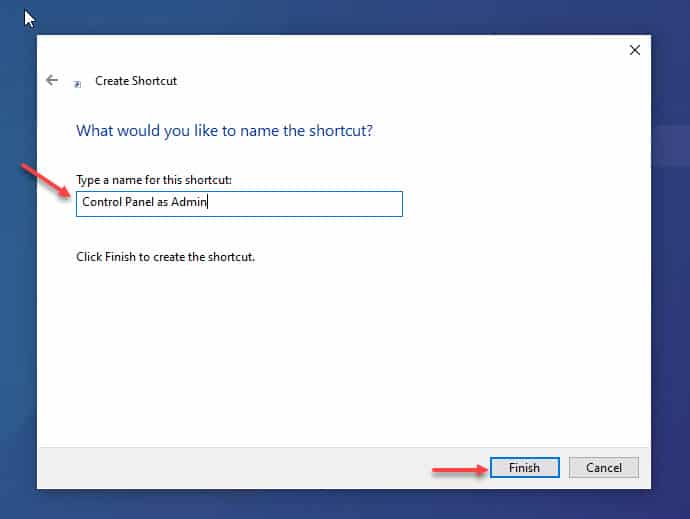Click the small shortcut icon beside Create Shortcut

[x=77, y=84]
